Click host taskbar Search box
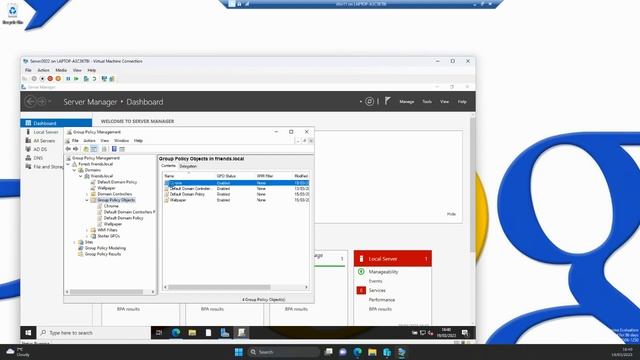Screen dimensions: 640x360 [x=284, y=352]
